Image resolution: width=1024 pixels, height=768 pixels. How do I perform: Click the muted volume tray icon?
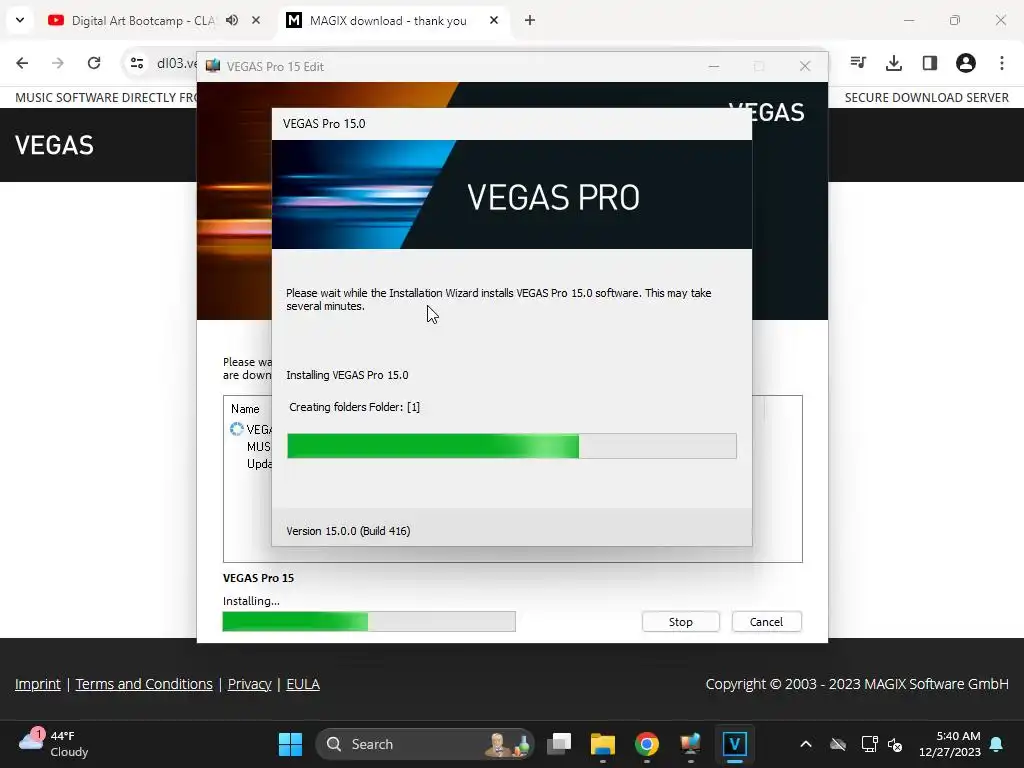click(895, 744)
